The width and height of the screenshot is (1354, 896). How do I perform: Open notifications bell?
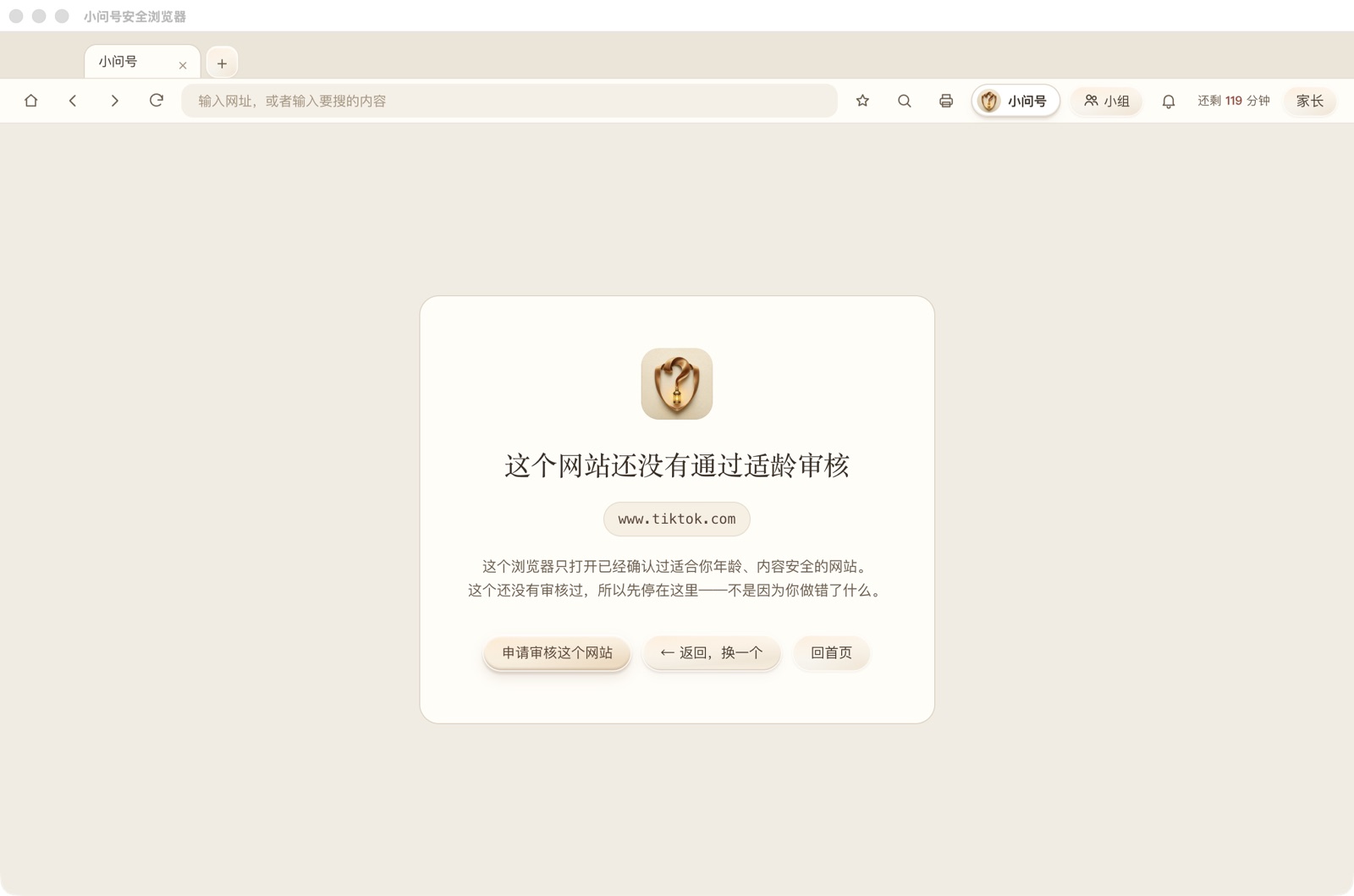click(x=1169, y=101)
